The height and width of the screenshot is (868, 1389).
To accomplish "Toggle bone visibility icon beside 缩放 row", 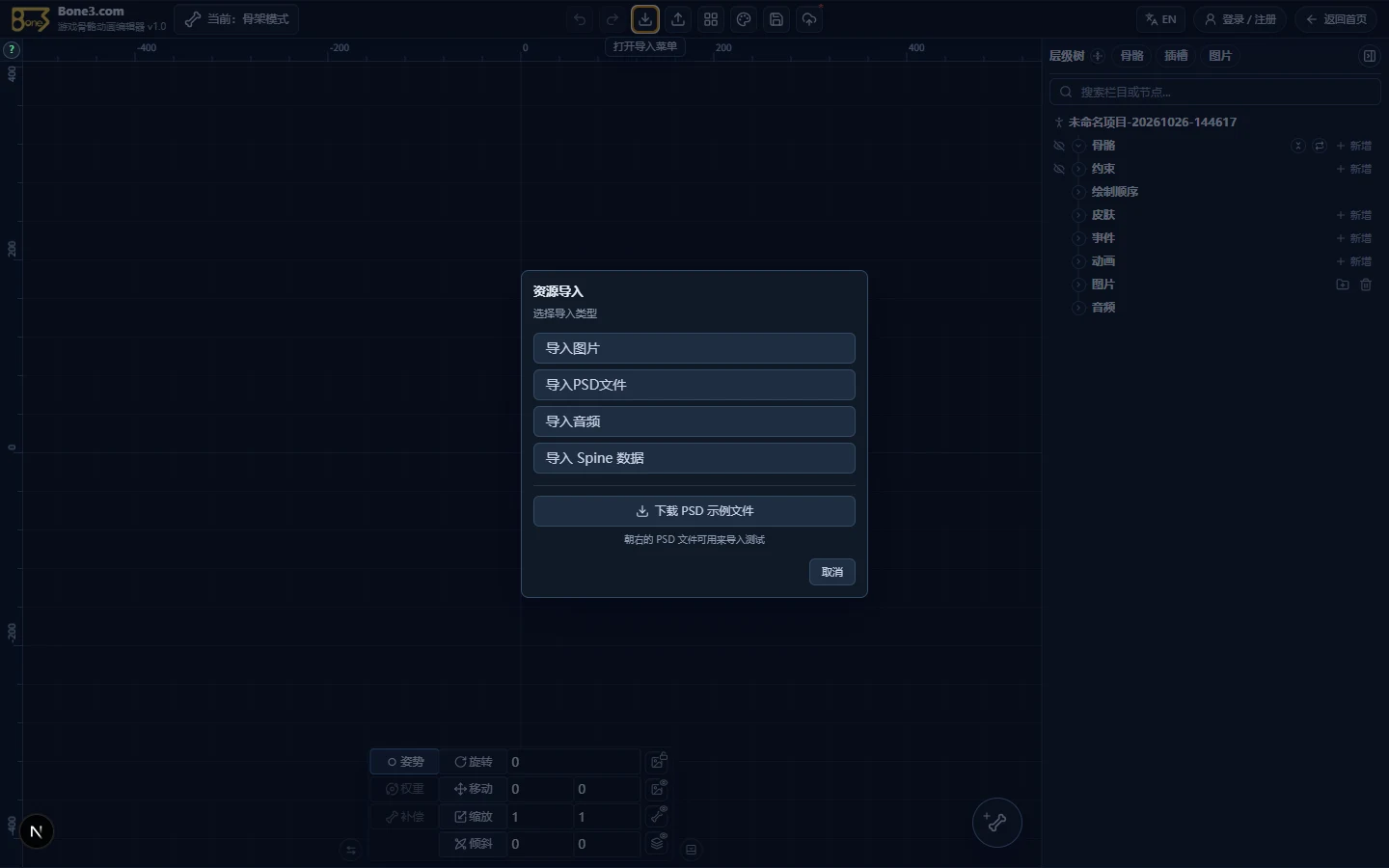I will coord(658,816).
